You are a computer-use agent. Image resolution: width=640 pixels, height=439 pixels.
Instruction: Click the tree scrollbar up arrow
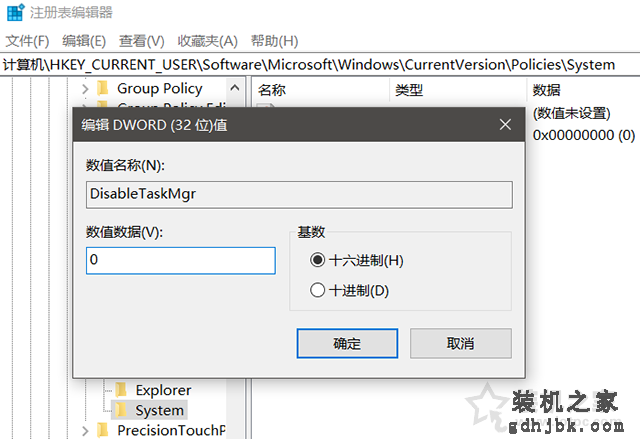tap(235, 88)
